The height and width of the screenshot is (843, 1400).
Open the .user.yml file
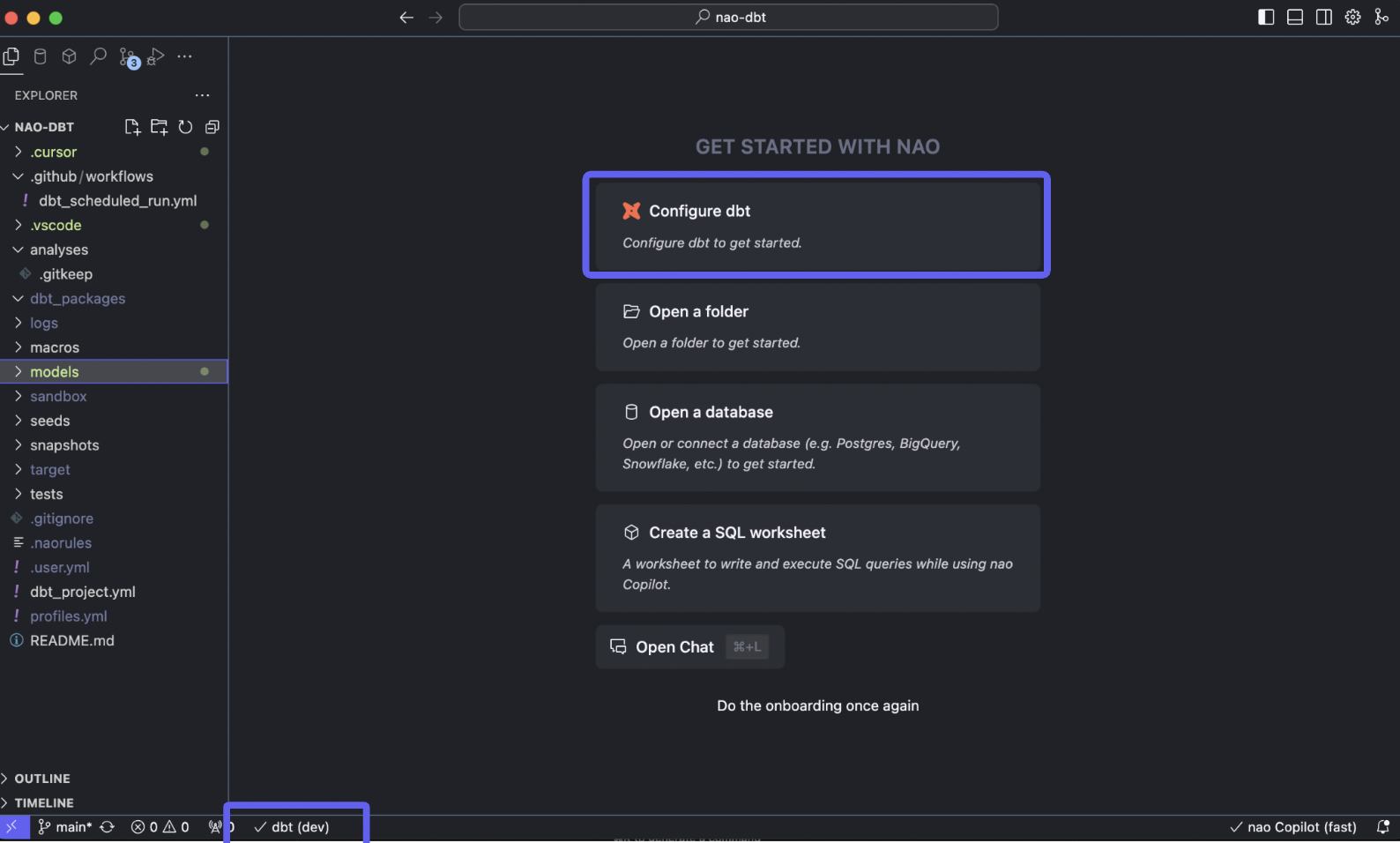[x=114, y=568]
